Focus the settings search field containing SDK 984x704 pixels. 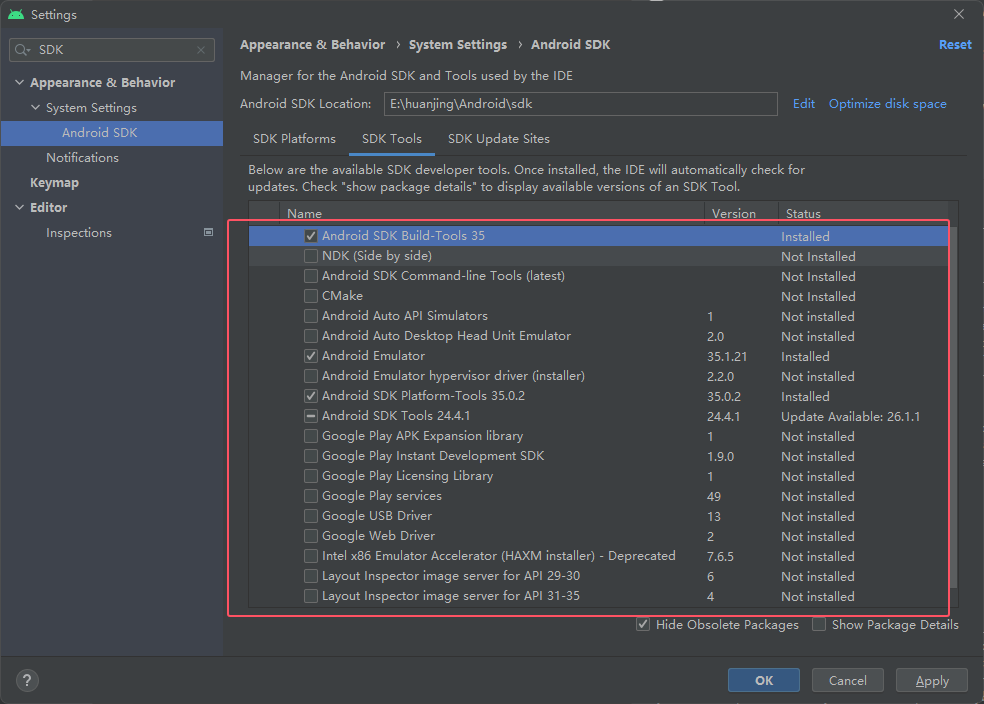pos(112,50)
